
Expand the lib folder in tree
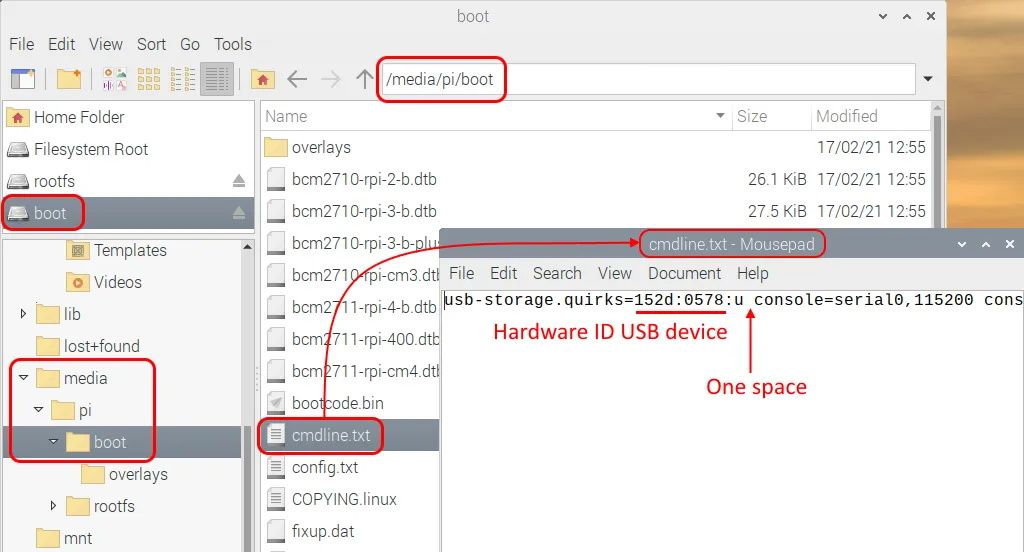click(x=23, y=314)
